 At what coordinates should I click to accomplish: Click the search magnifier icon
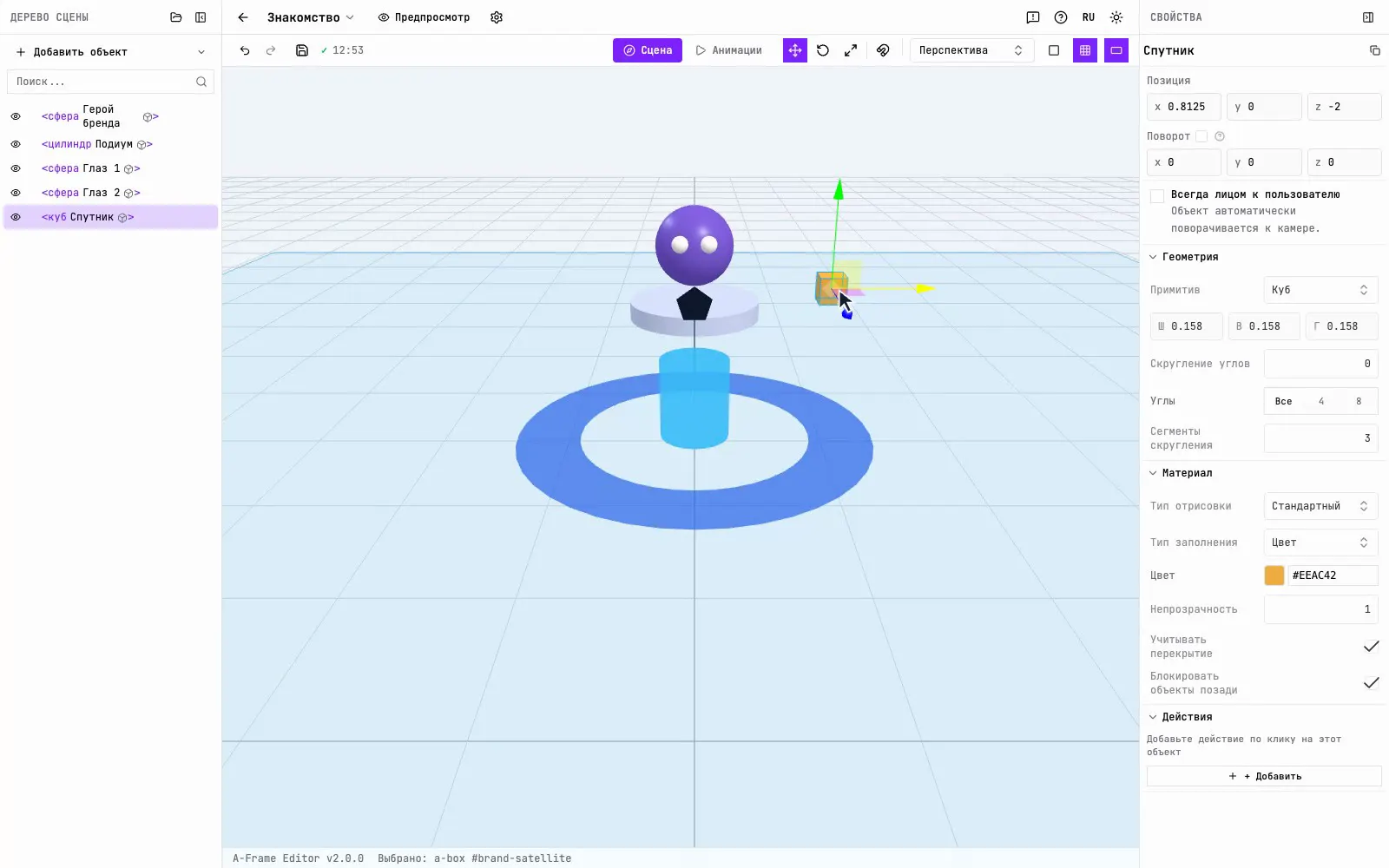[201, 82]
